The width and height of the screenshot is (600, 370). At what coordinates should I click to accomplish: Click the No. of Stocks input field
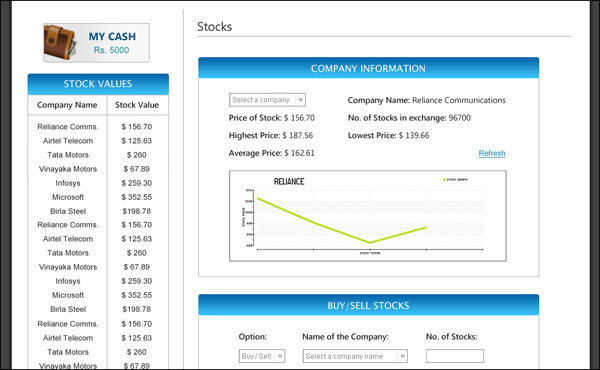(455, 356)
